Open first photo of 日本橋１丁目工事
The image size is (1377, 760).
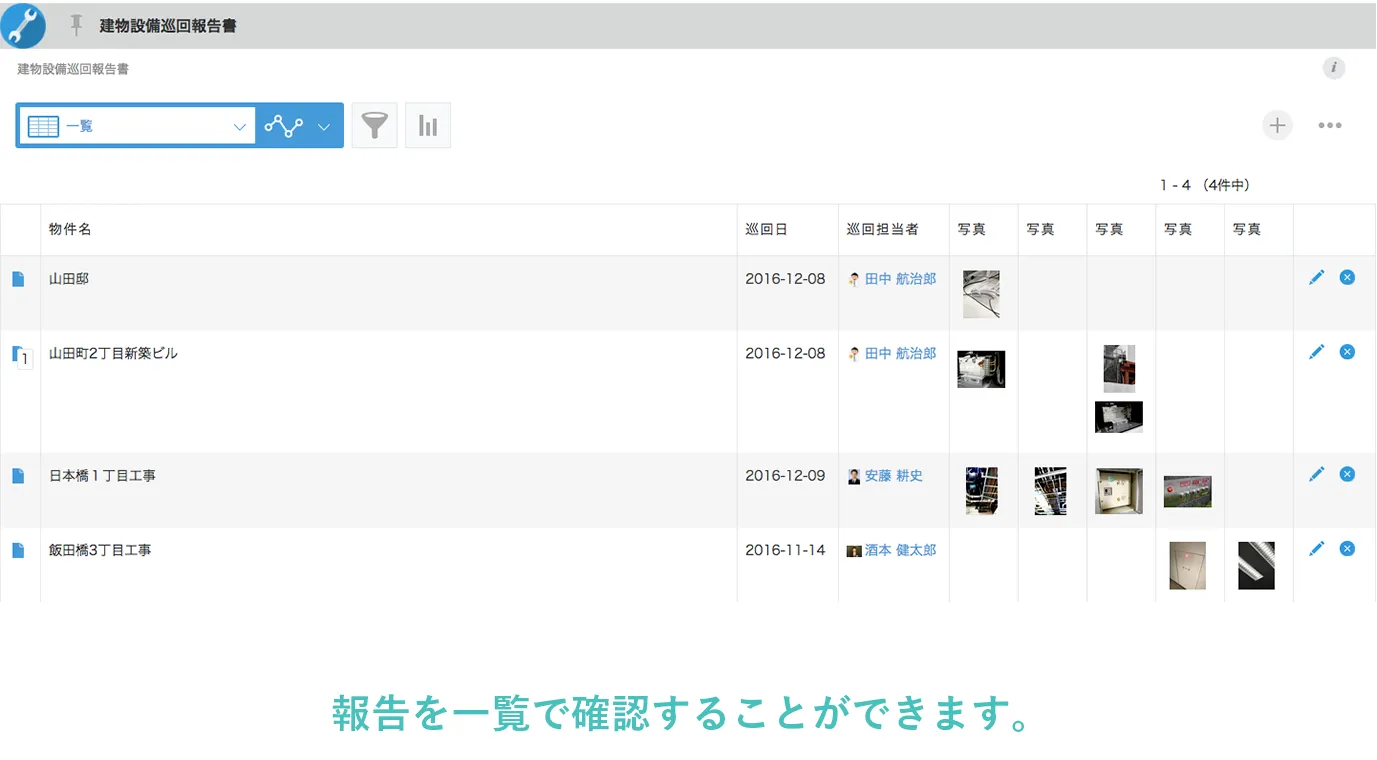(981, 491)
